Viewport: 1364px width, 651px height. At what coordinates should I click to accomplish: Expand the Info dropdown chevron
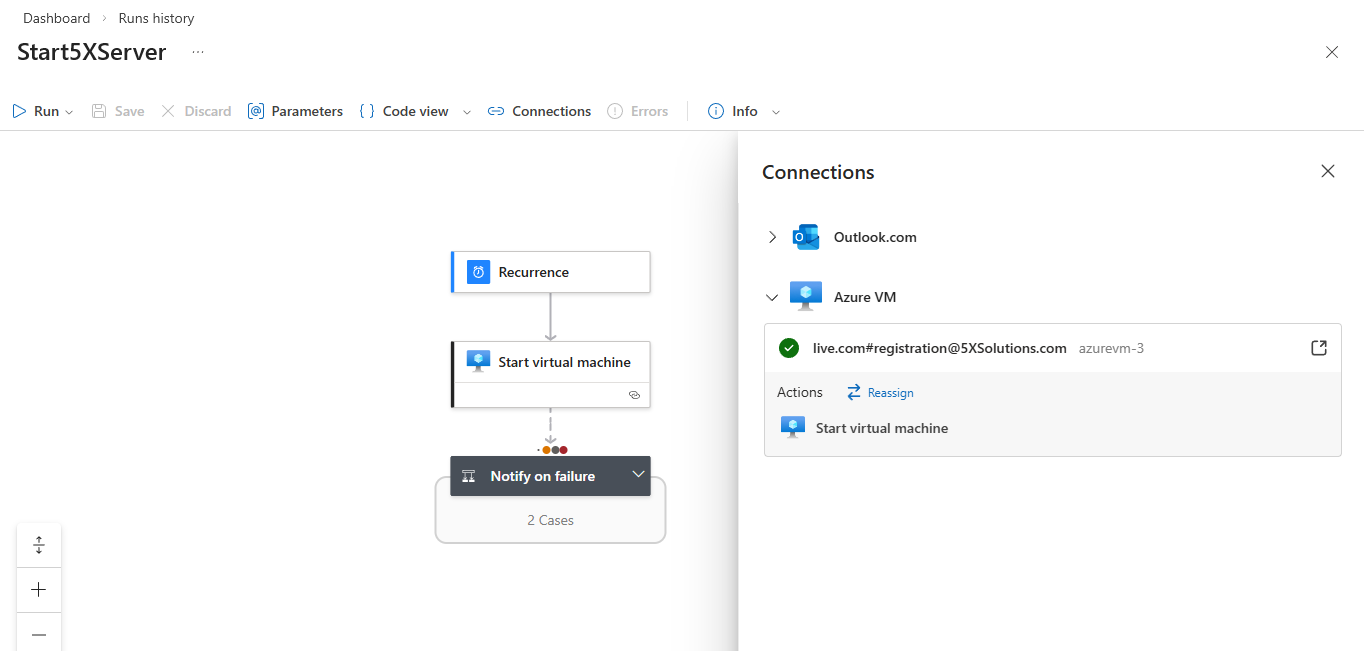[776, 112]
